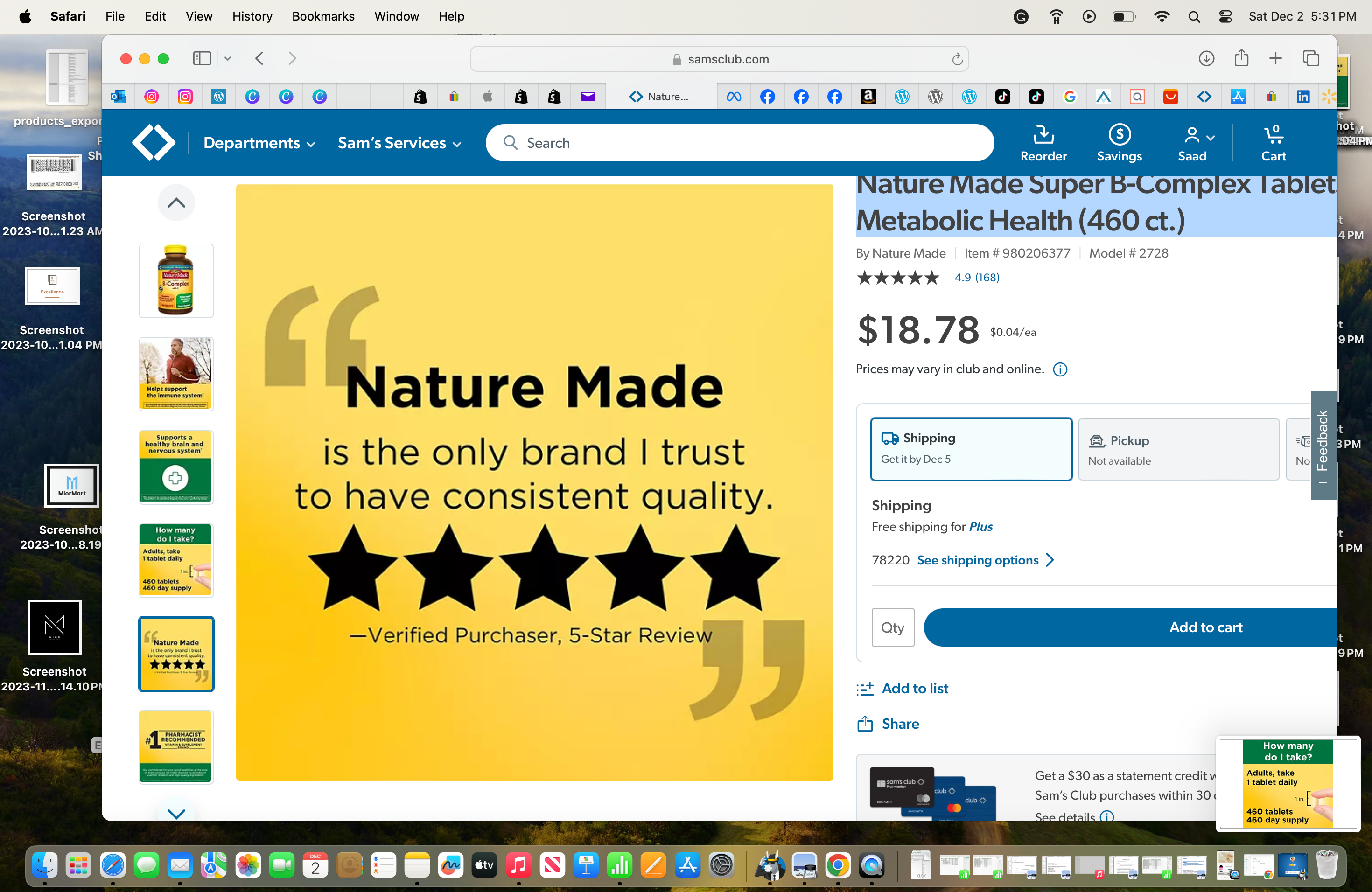Open the Cart icon
1372x892 pixels.
tap(1274, 134)
